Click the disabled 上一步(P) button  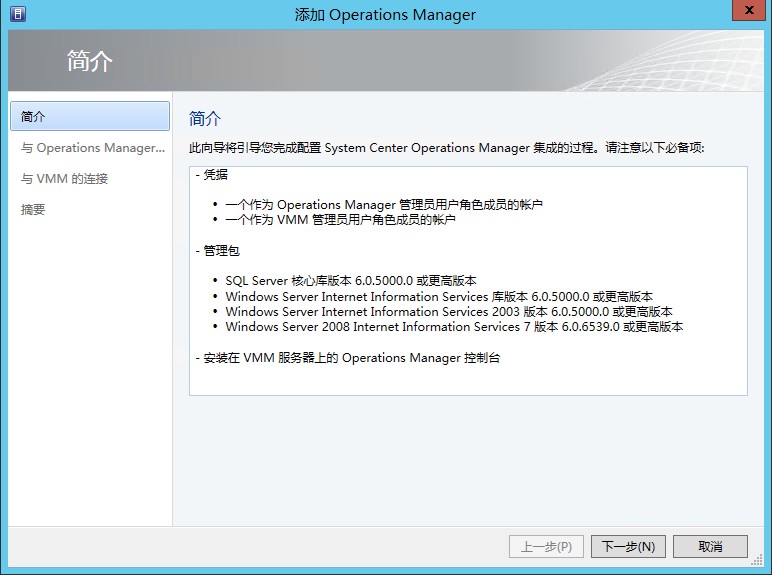[547, 546]
